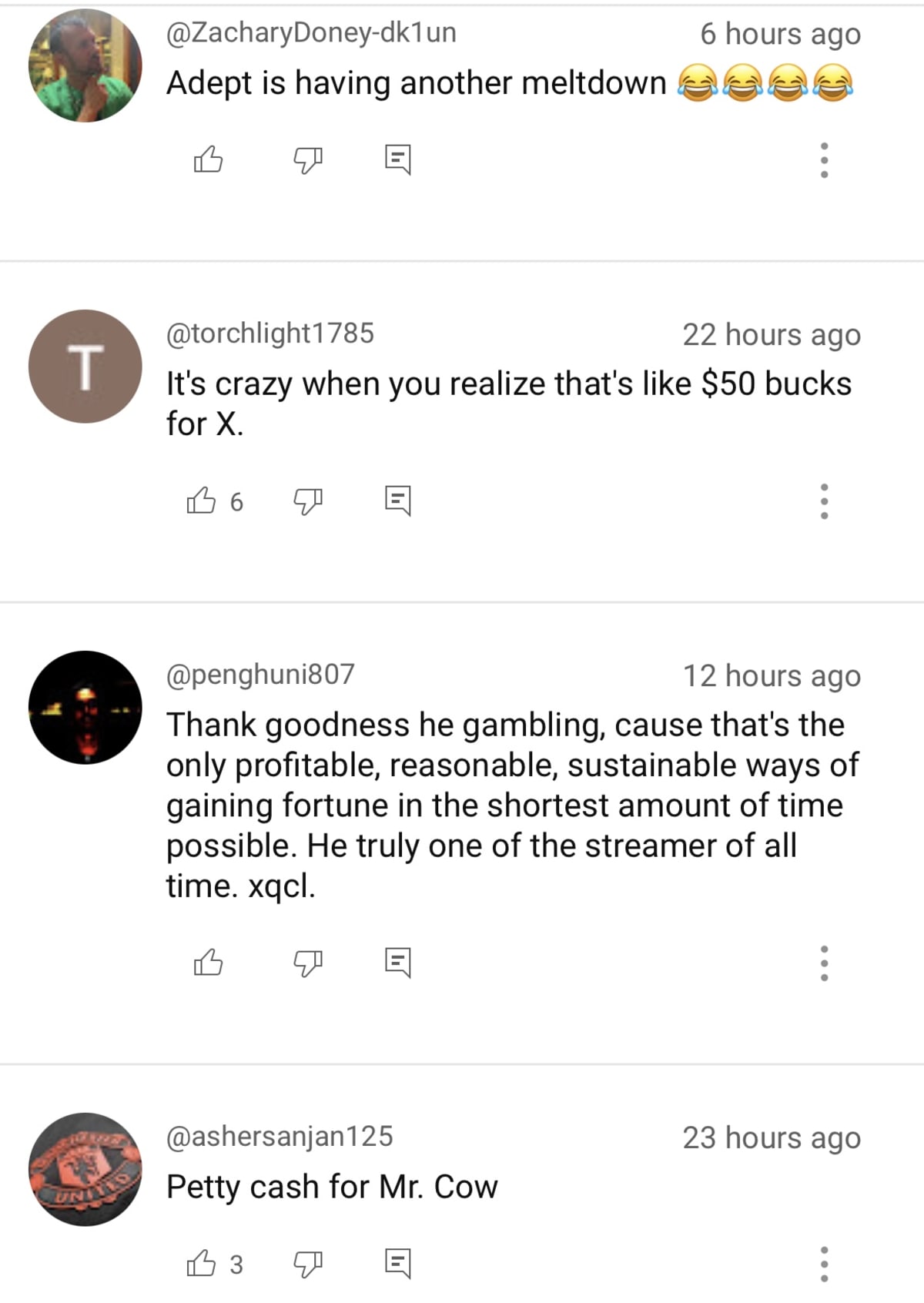Open options menu for @penghuni807's comment
924x1303 pixels.
point(823,962)
